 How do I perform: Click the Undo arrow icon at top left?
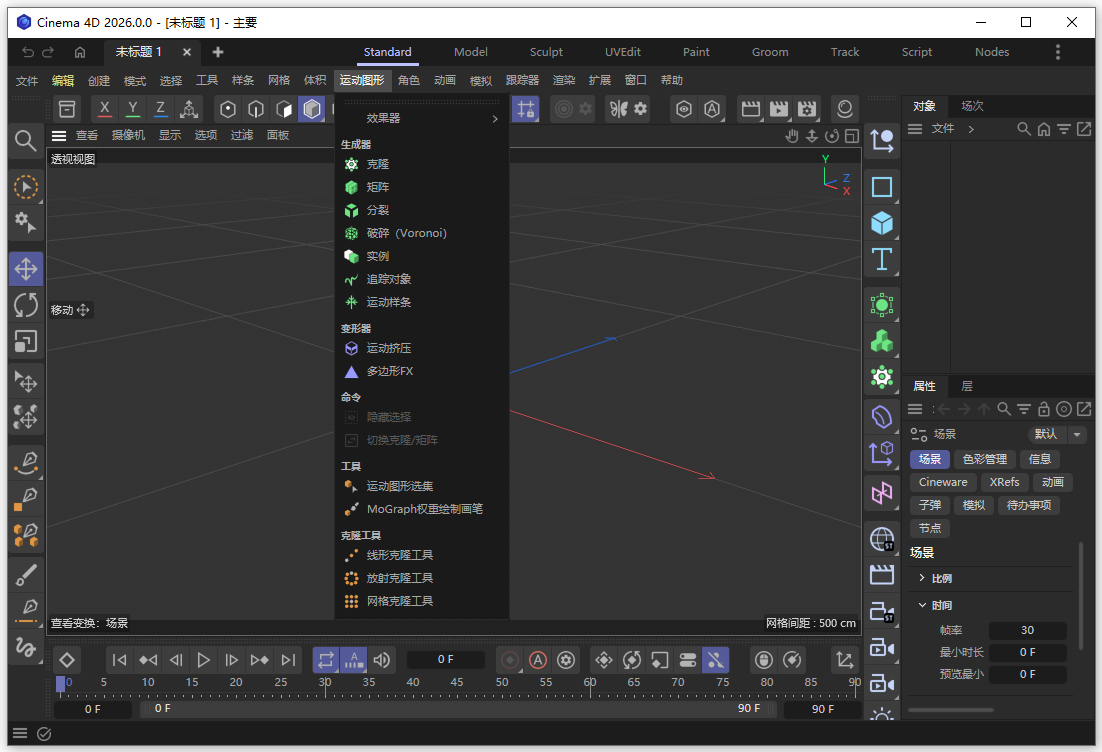[27, 51]
